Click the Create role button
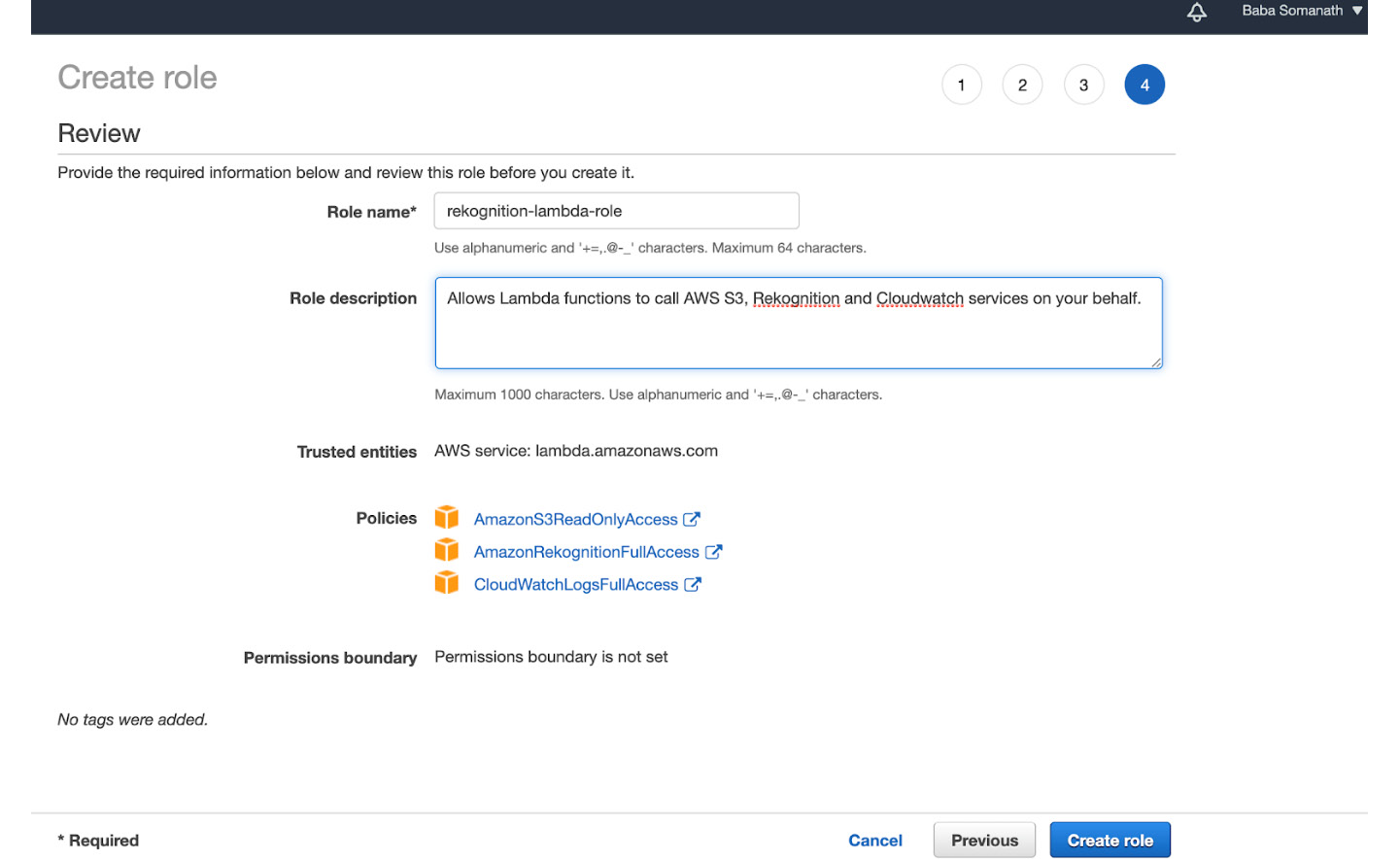The height and width of the screenshot is (859, 1400). (1110, 841)
